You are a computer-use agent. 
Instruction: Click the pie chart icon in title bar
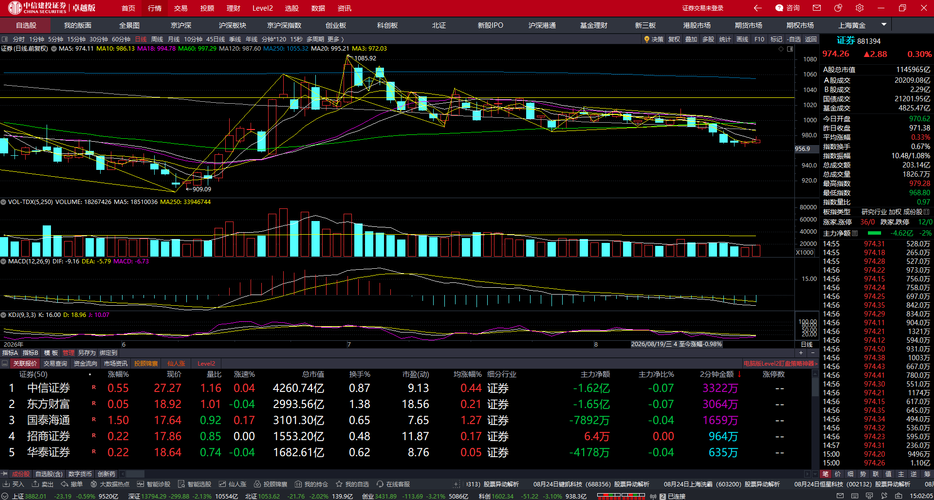839,8
